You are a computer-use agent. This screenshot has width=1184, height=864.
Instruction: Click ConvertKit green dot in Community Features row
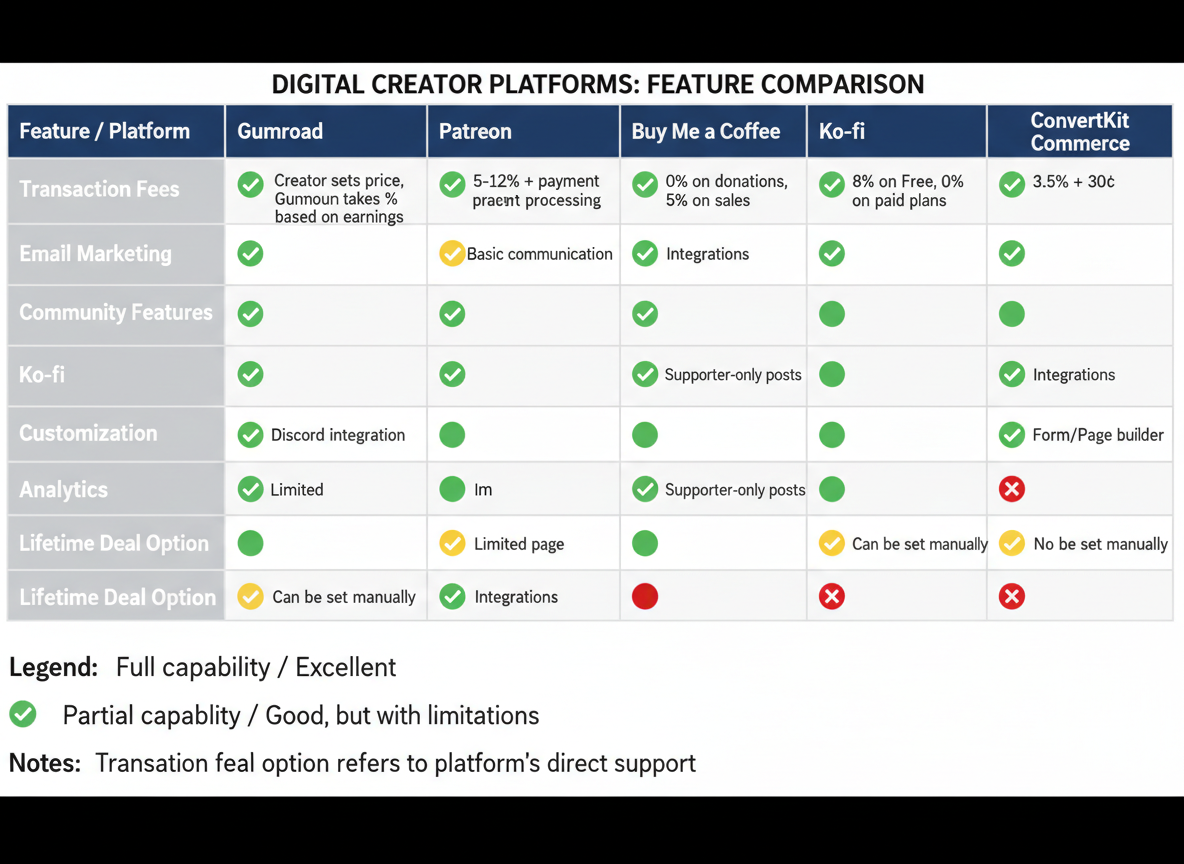(x=1012, y=313)
